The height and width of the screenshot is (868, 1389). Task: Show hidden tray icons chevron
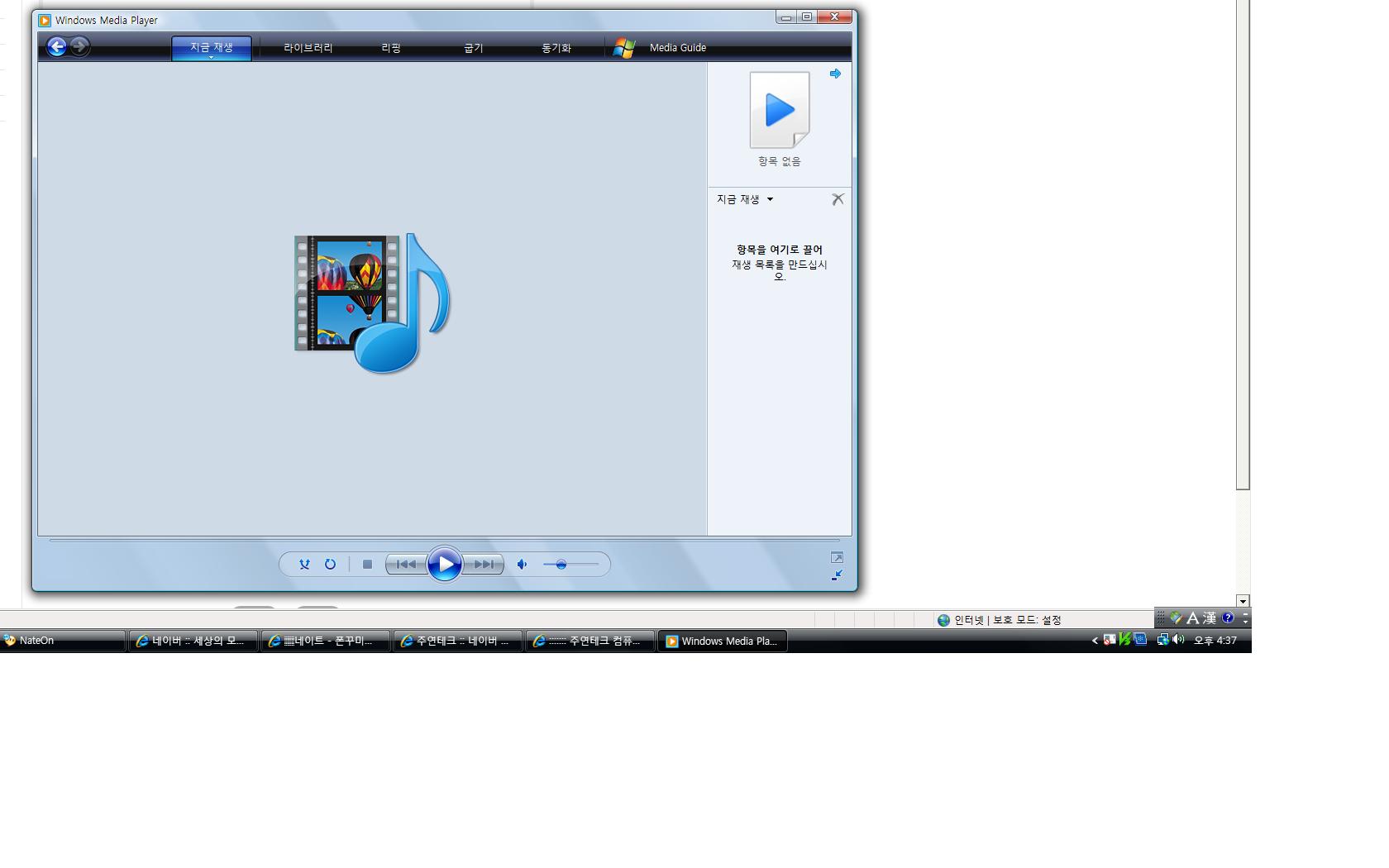(1095, 640)
